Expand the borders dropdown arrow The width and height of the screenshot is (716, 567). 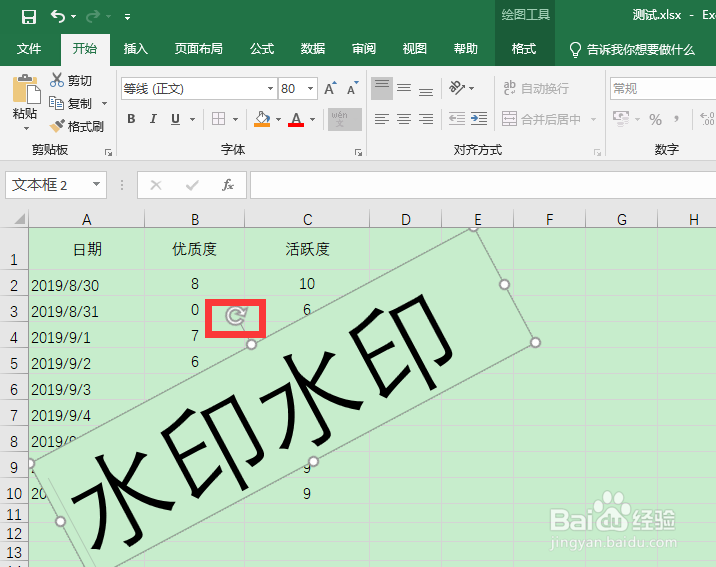pyautogui.click(x=235, y=120)
